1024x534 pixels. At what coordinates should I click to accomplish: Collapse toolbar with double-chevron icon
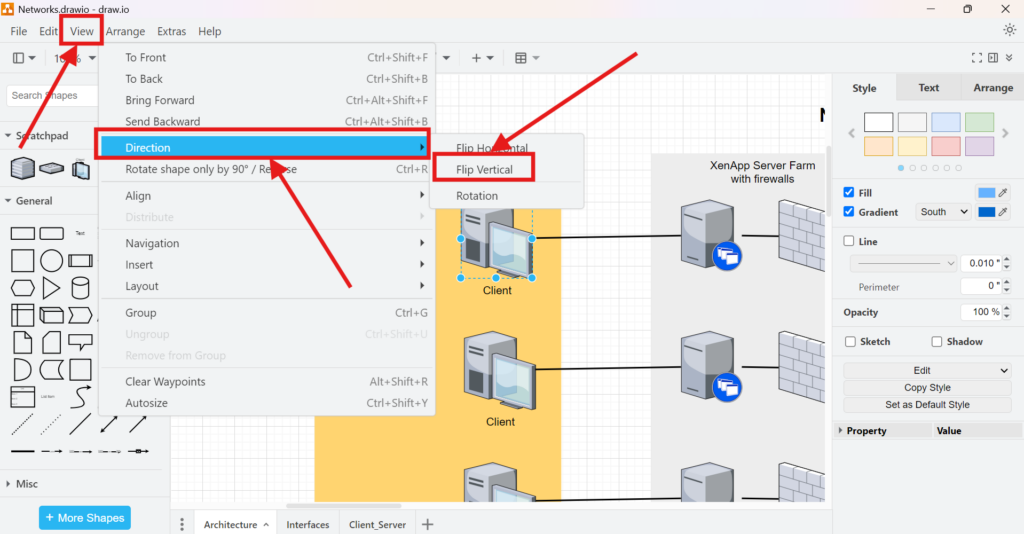click(x=1009, y=58)
